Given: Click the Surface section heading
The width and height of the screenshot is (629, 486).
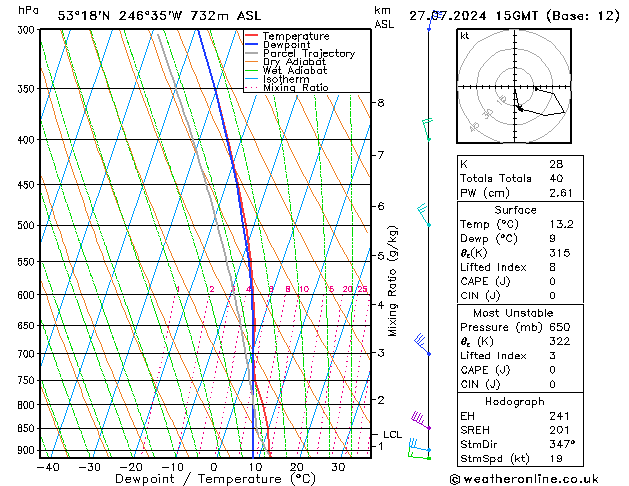Looking at the screenshot, I should click(x=515, y=210).
